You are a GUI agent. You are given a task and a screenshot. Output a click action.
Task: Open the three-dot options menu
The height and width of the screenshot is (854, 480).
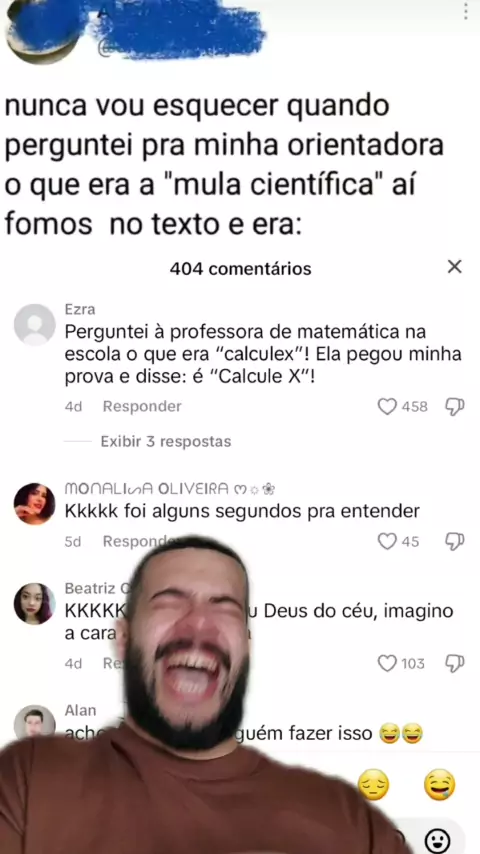466,11
